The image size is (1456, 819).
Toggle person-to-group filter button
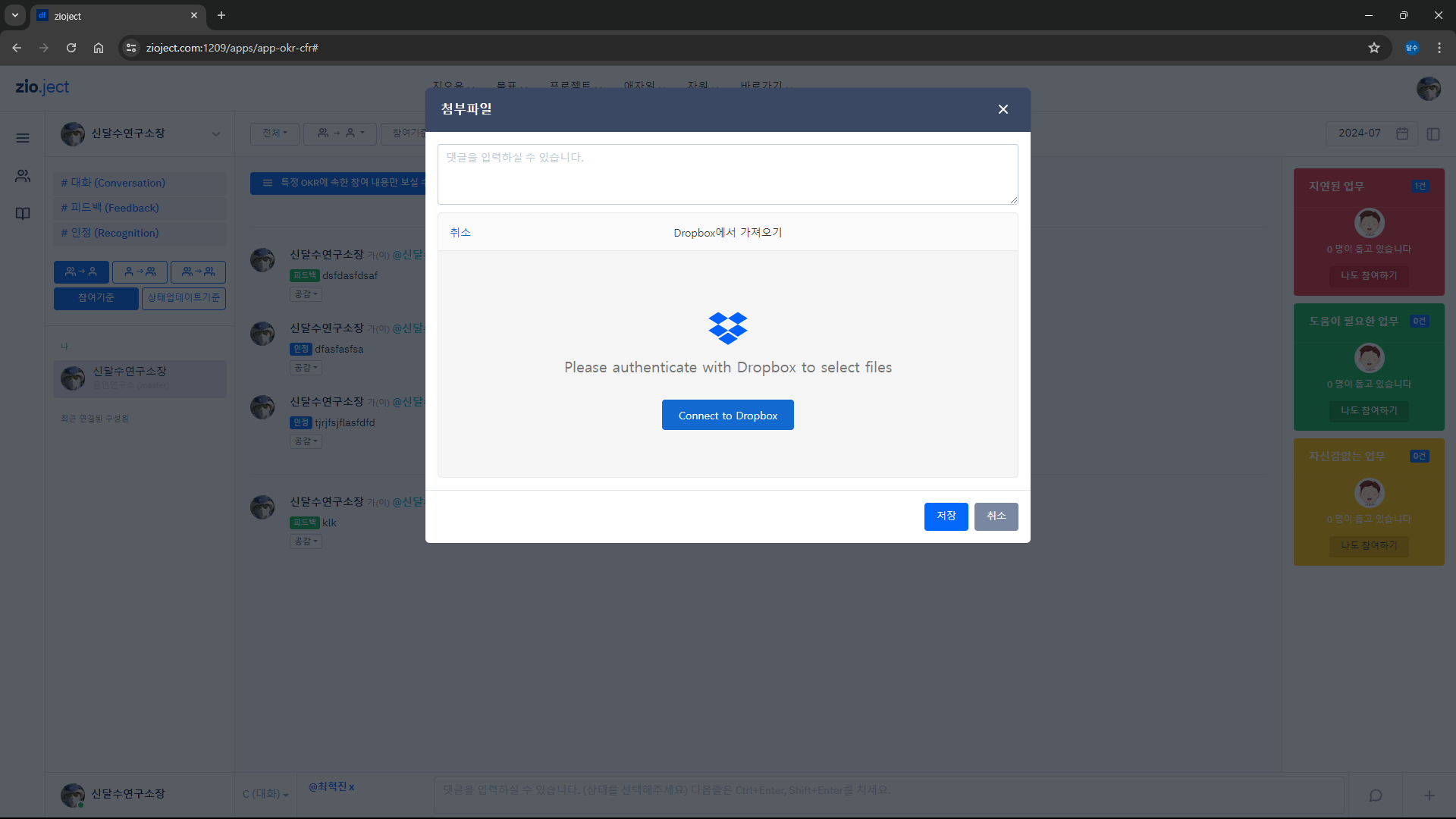click(x=140, y=271)
